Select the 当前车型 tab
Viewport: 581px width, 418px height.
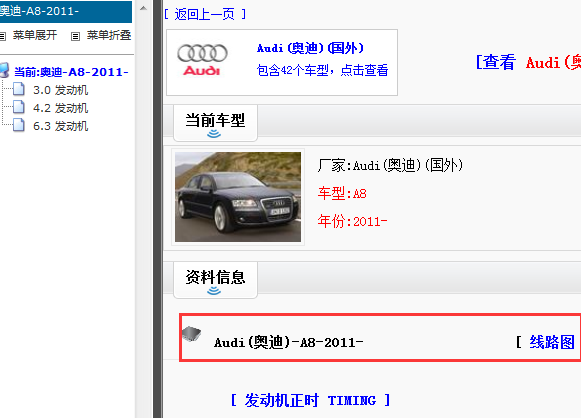tap(215, 123)
